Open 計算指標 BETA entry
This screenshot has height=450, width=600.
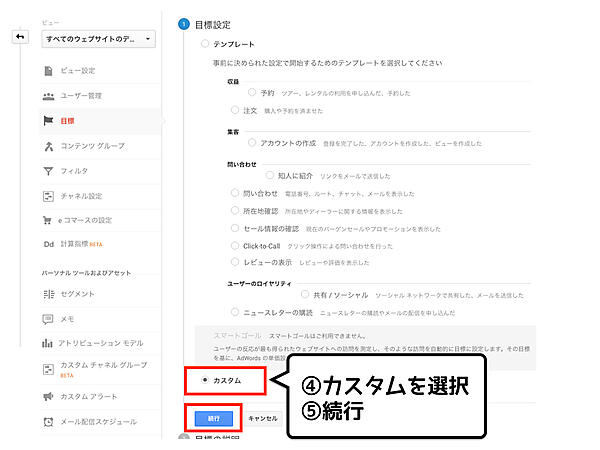click(x=82, y=244)
